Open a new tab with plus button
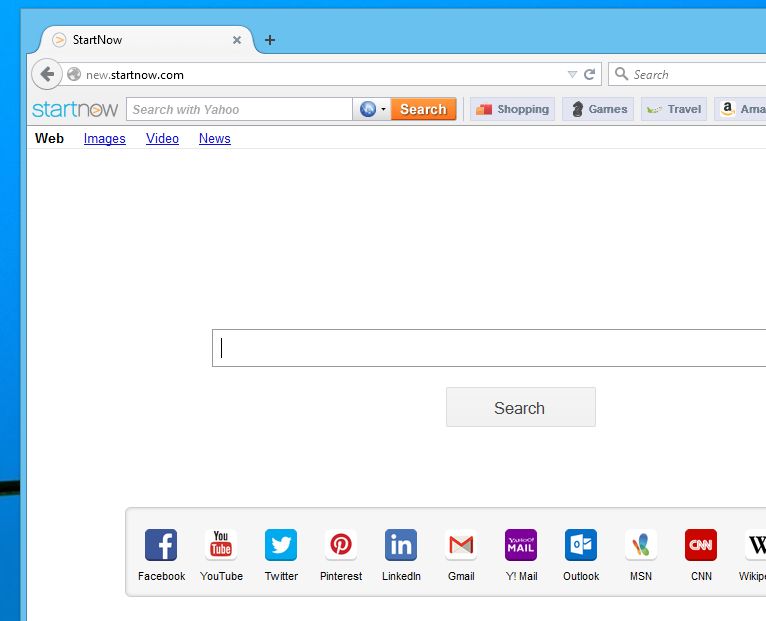The height and width of the screenshot is (621, 766). coord(270,40)
